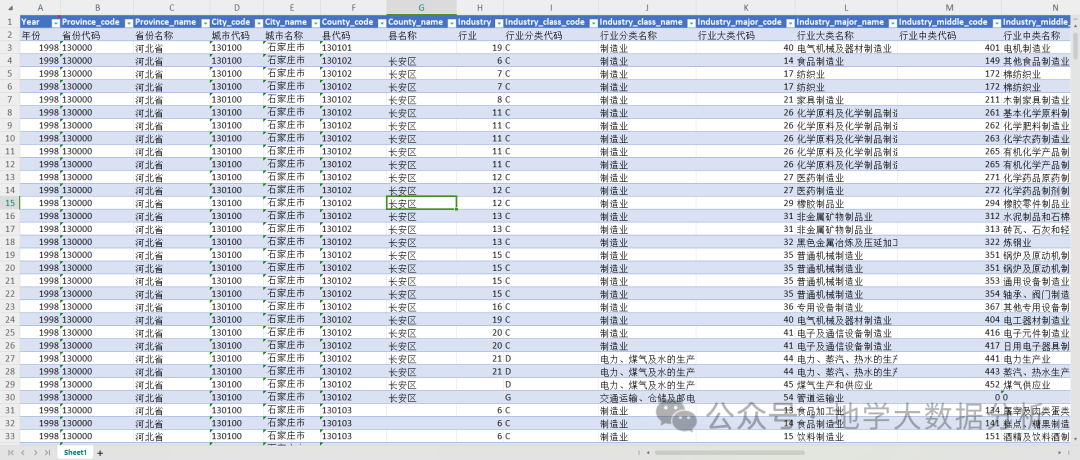Image resolution: width=1080 pixels, height=460 pixels.
Task: Go to next sheet tab arrow
Action: [x=35, y=452]
